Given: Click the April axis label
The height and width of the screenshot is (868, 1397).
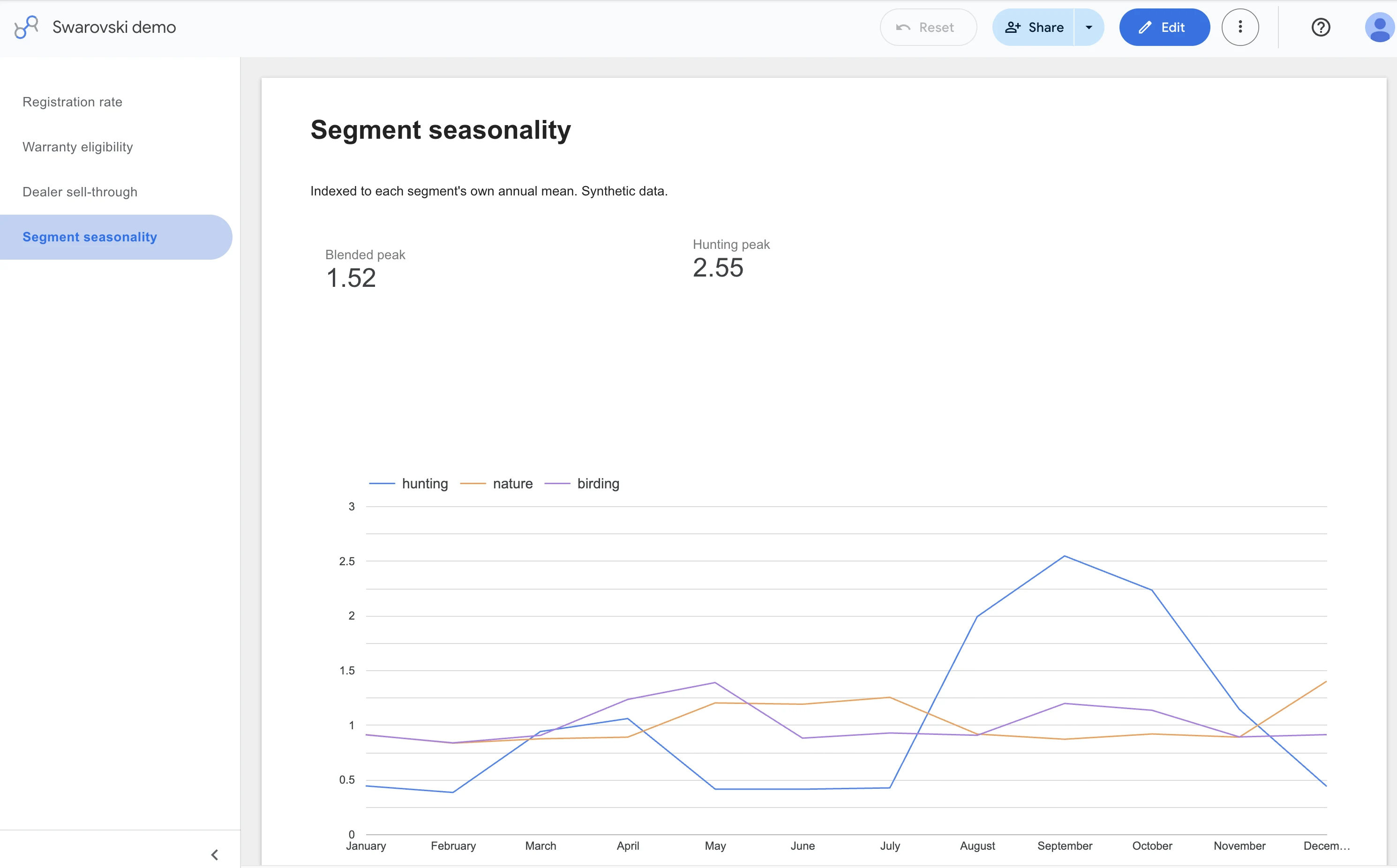Looking at the screenshot, I should (628, 846).
